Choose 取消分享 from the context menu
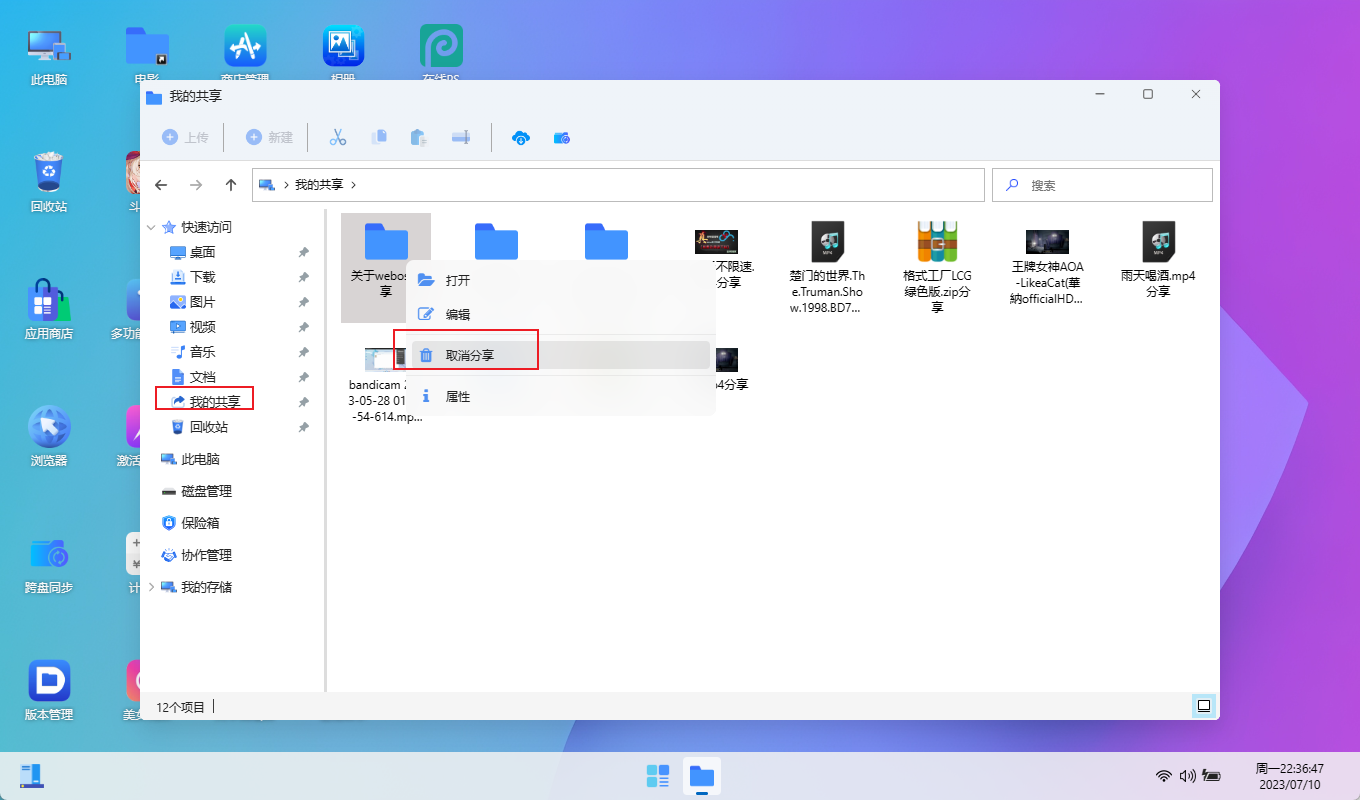The height and width of the screenshot is (800, 1360). pos(469,355)
